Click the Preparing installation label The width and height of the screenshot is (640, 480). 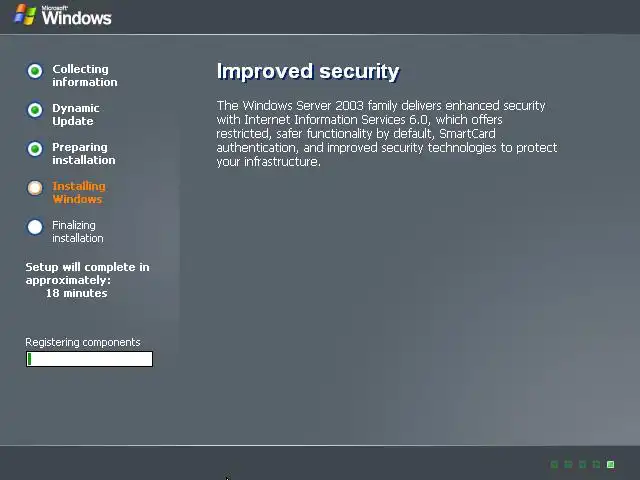(83, 153)
